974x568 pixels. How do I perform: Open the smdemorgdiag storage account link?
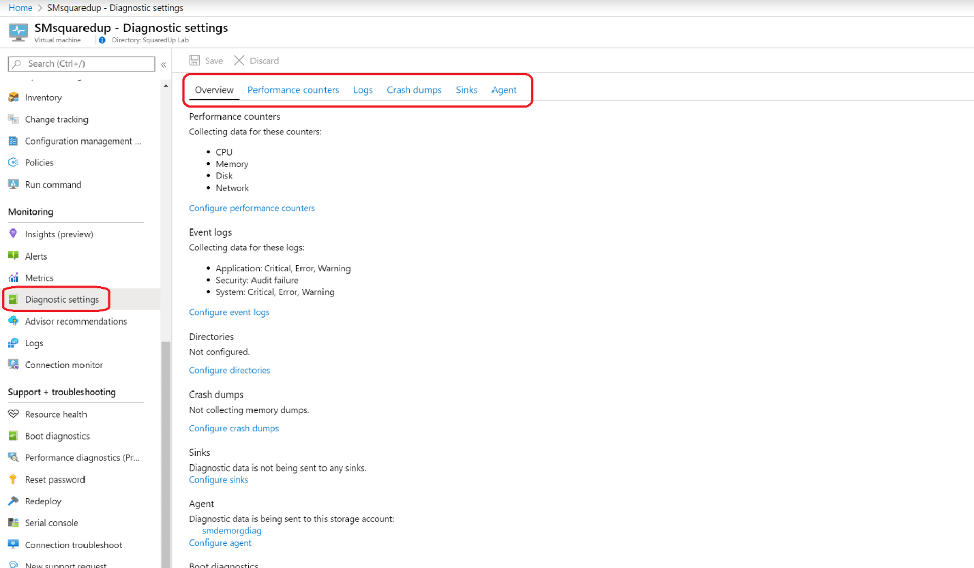click(x=232, y=531)
